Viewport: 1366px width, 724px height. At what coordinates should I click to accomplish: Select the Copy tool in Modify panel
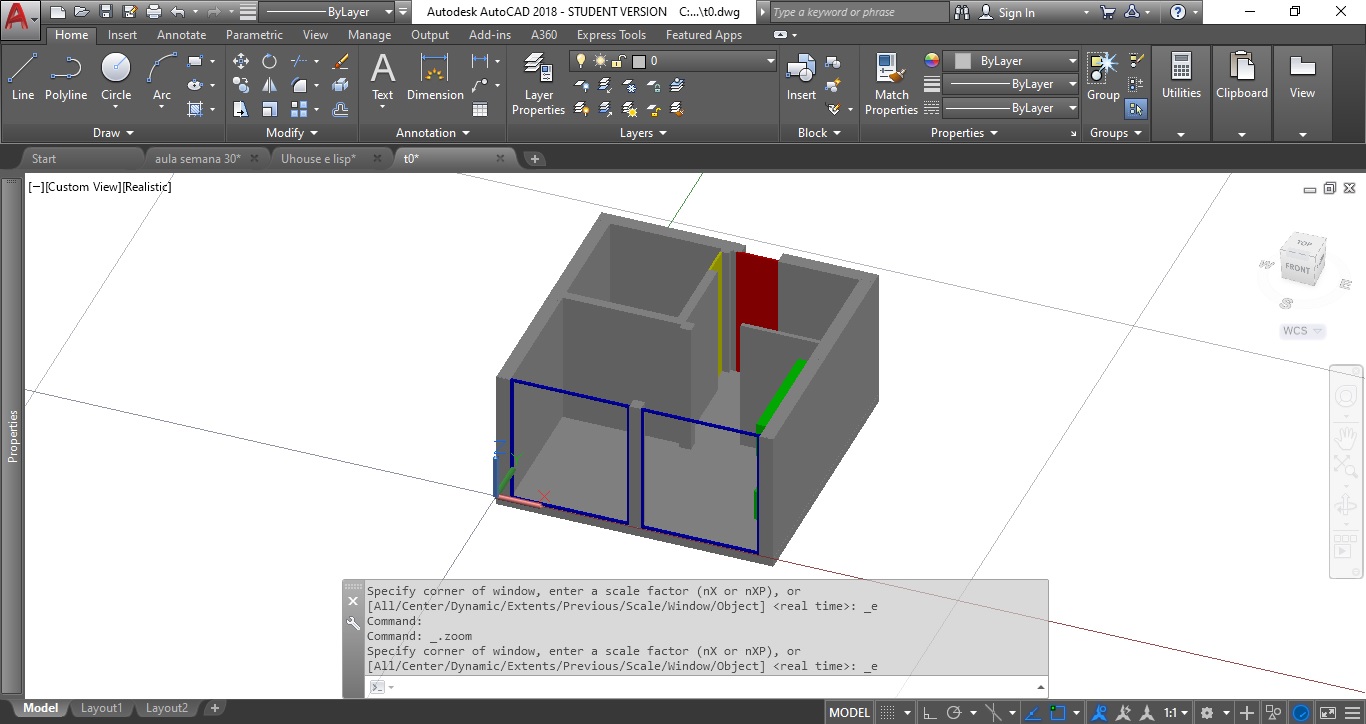pos(241,85)
